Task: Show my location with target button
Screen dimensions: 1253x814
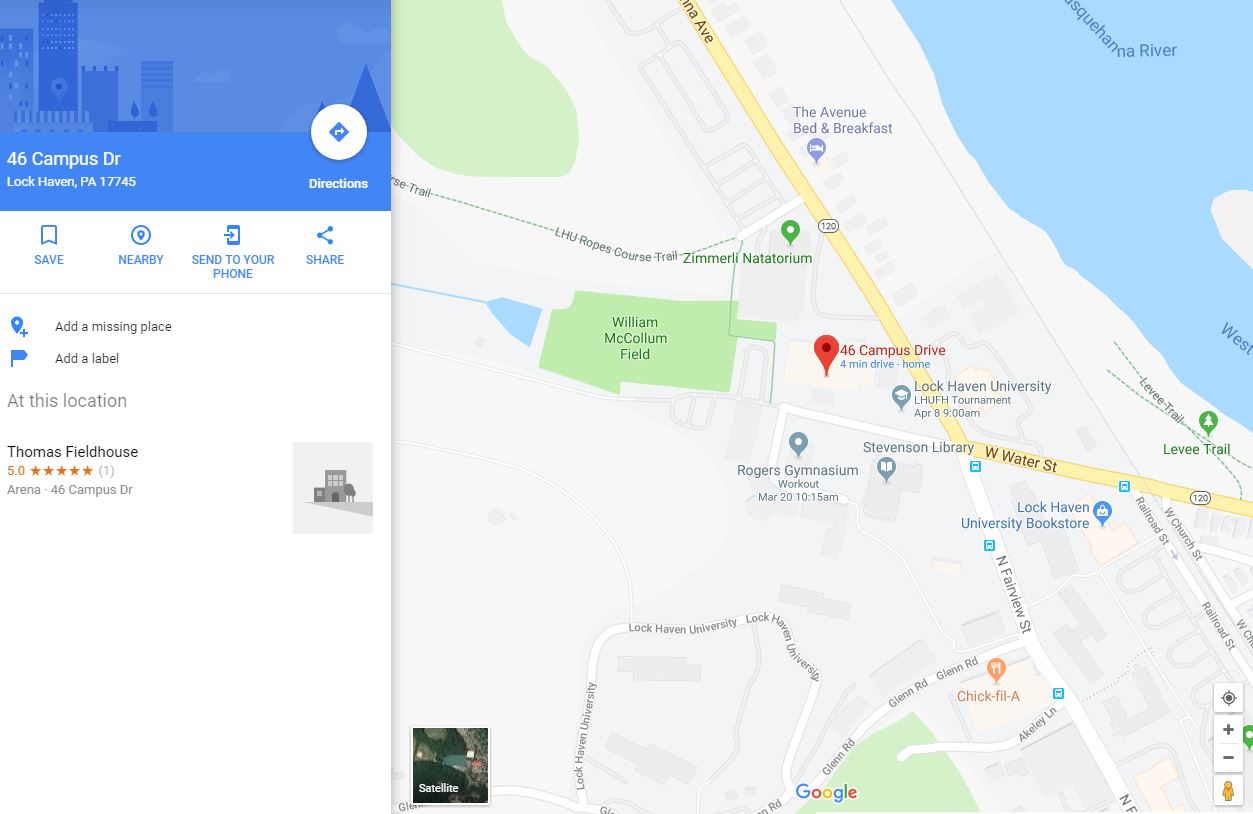Action: (1228, 698)
